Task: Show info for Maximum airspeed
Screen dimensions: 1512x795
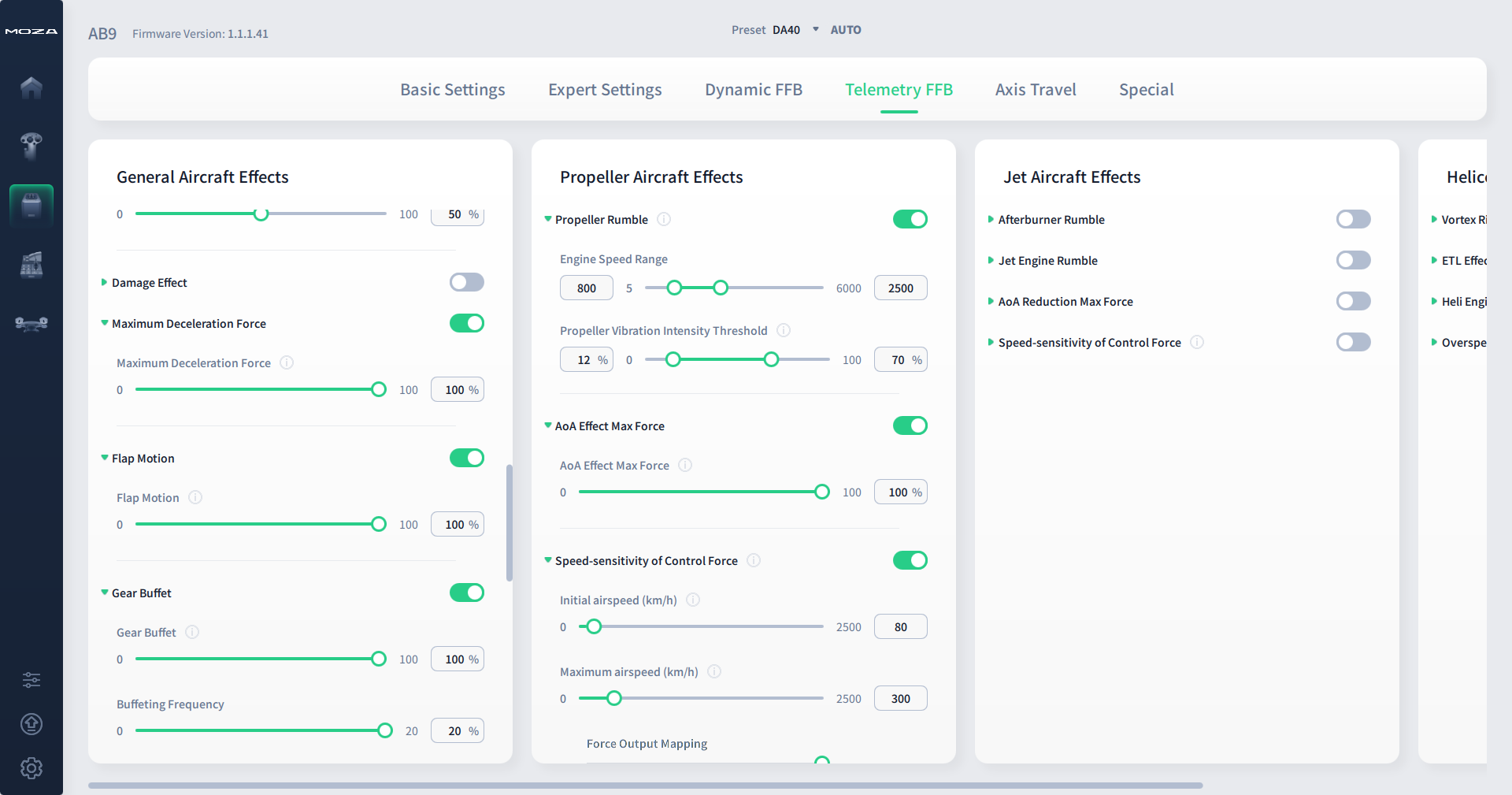Action: coord(714,671)
